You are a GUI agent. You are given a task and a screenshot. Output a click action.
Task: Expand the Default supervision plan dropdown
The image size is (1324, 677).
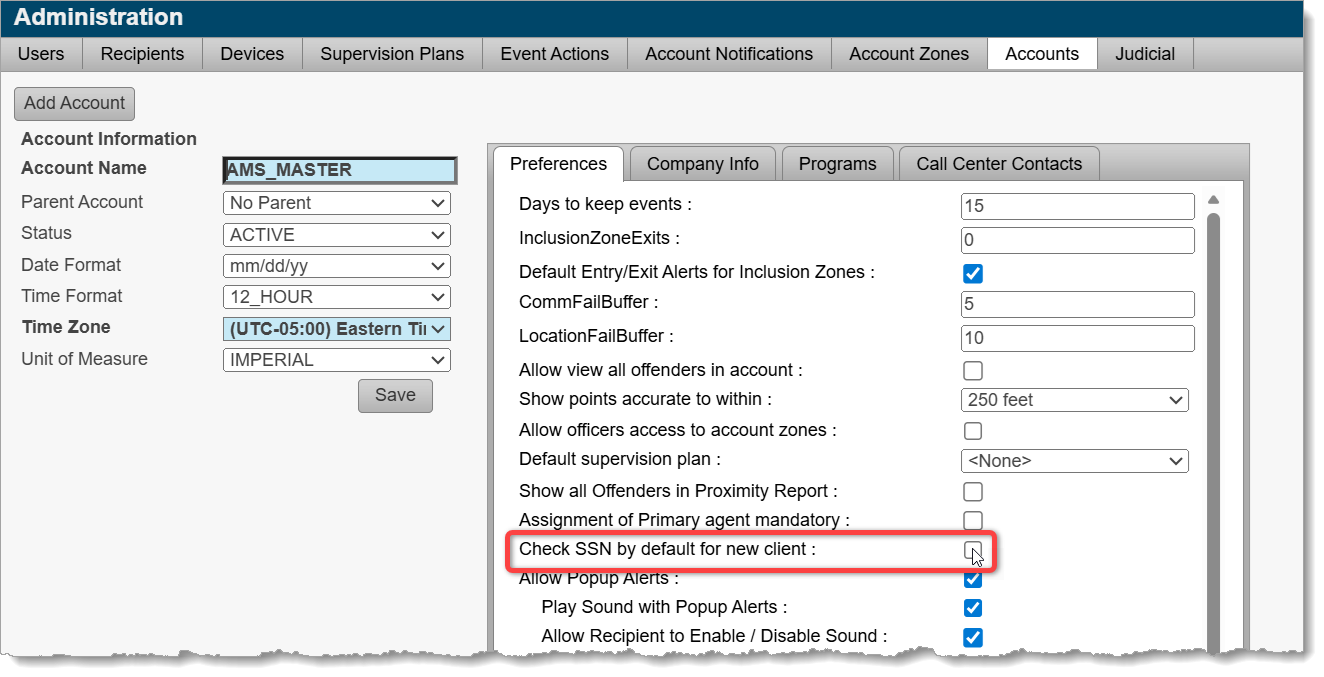point(1074,461)
